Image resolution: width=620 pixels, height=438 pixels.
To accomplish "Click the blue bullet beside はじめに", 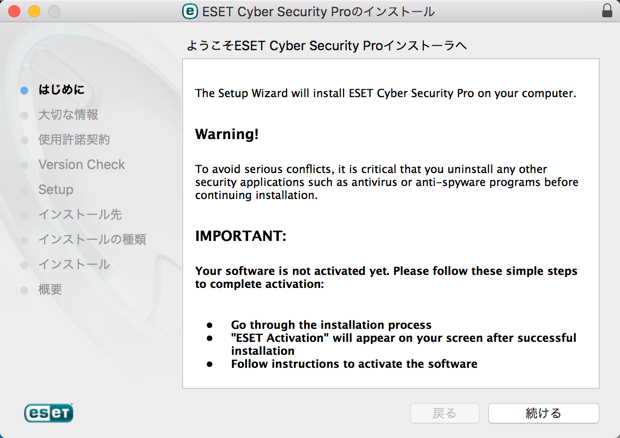I will tap(24, 90).
